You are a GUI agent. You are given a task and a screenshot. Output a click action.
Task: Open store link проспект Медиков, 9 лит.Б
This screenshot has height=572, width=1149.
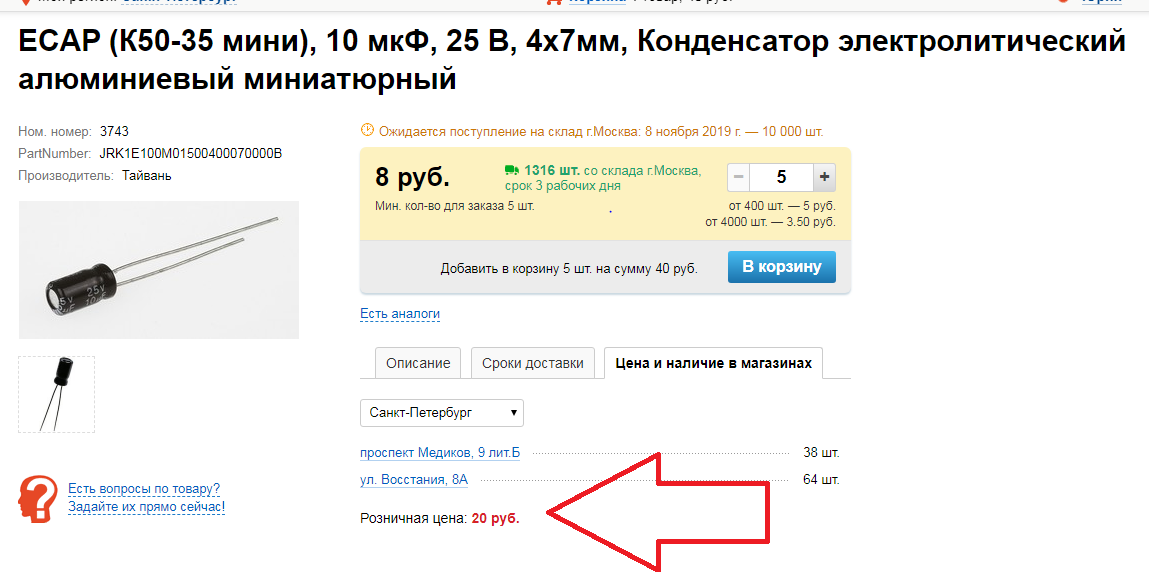[x=440, y=453]
